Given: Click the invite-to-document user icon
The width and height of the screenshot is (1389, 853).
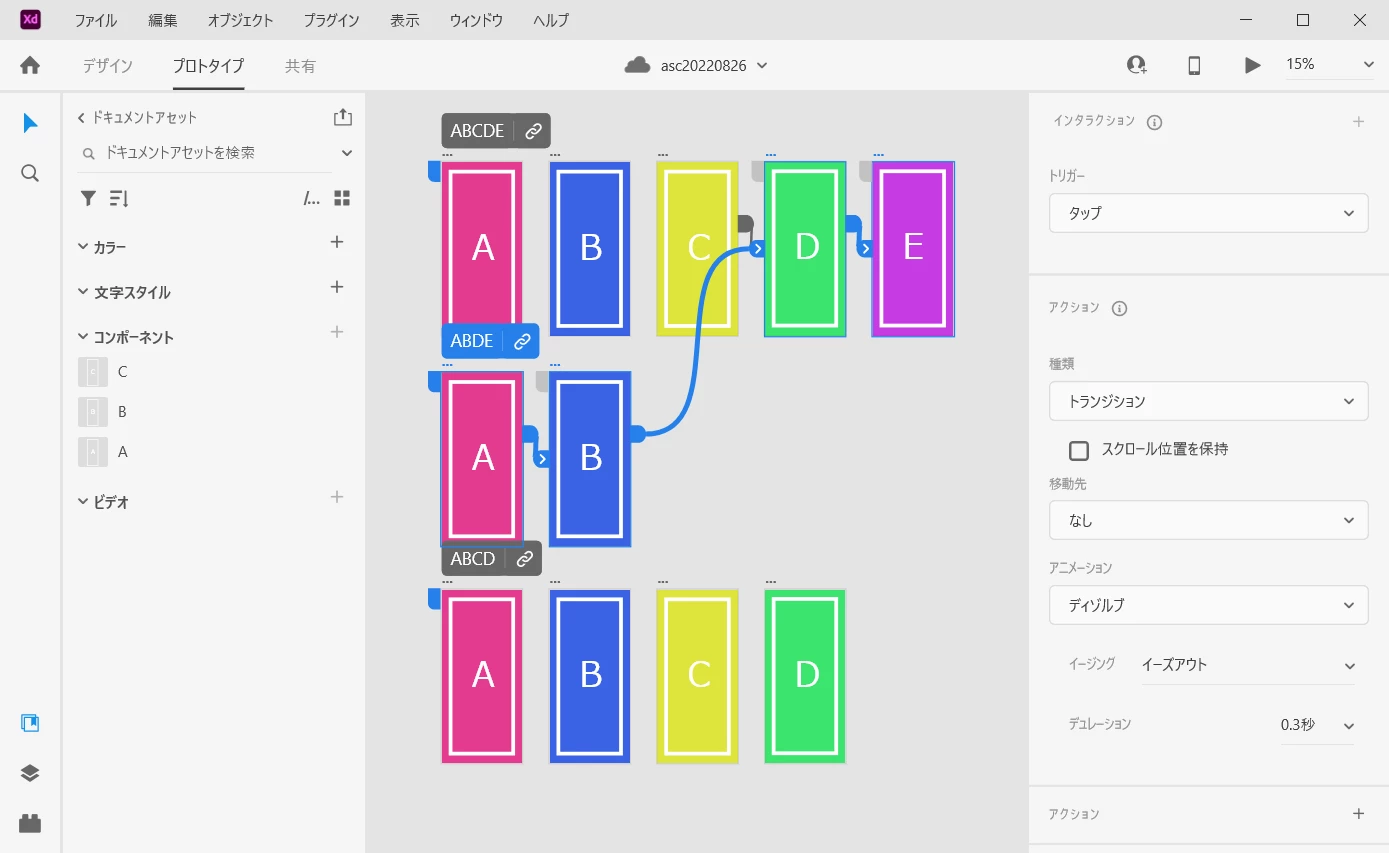Looking at the screenshot, I should point(1136,65).
